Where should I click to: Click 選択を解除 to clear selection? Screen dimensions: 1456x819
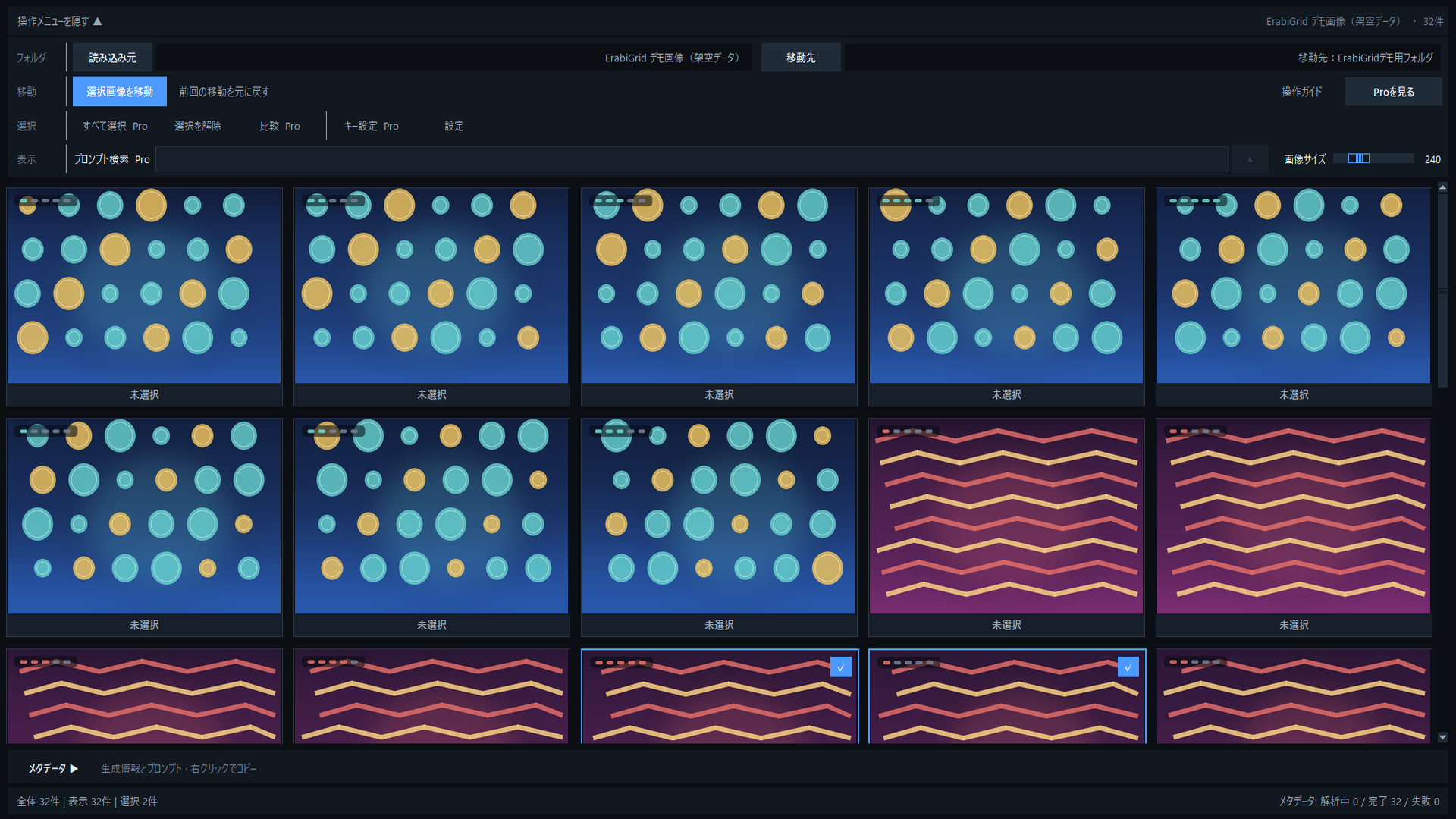[198, 126]
